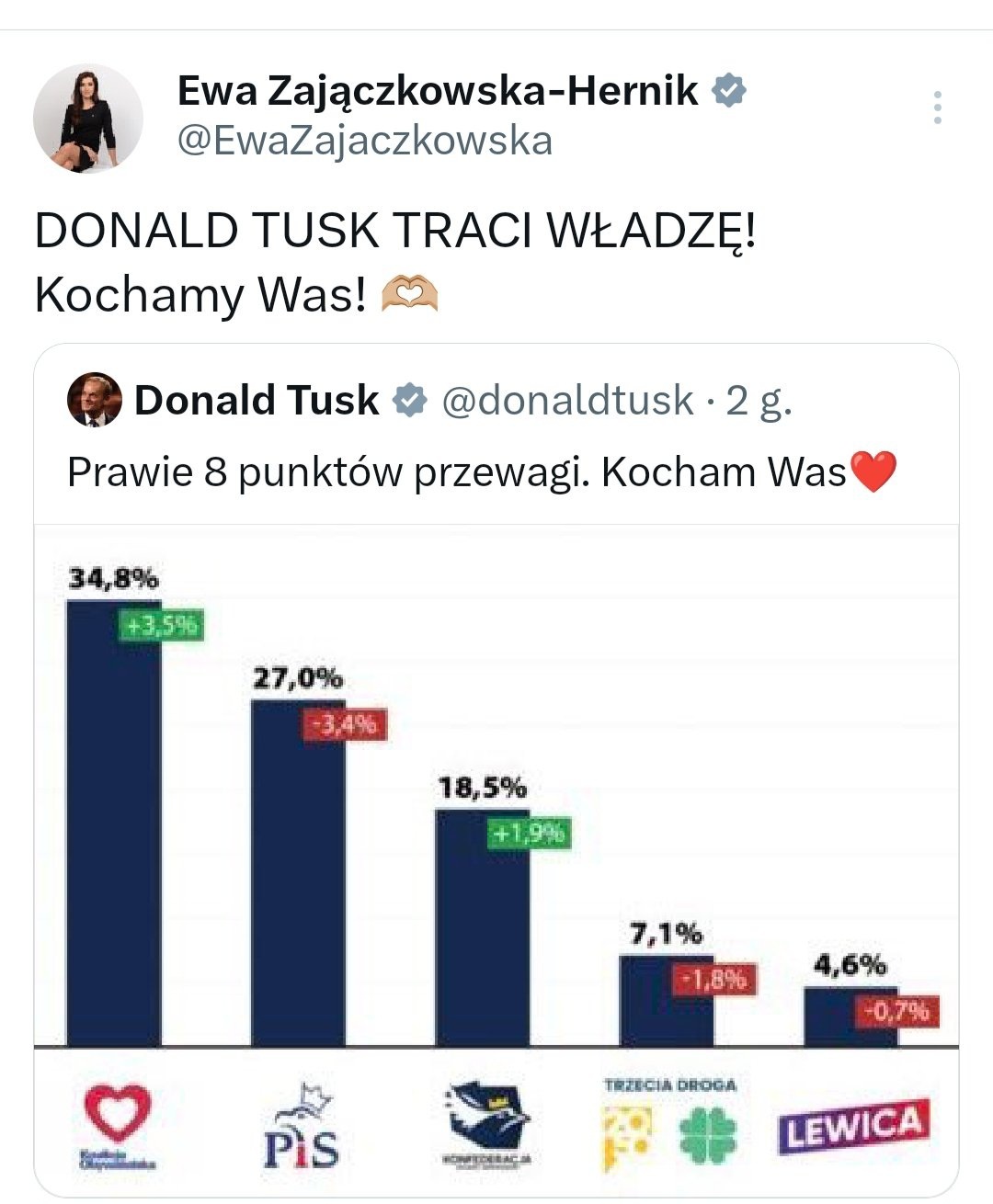Open the poll chart at the 34,8% bar

114,827
